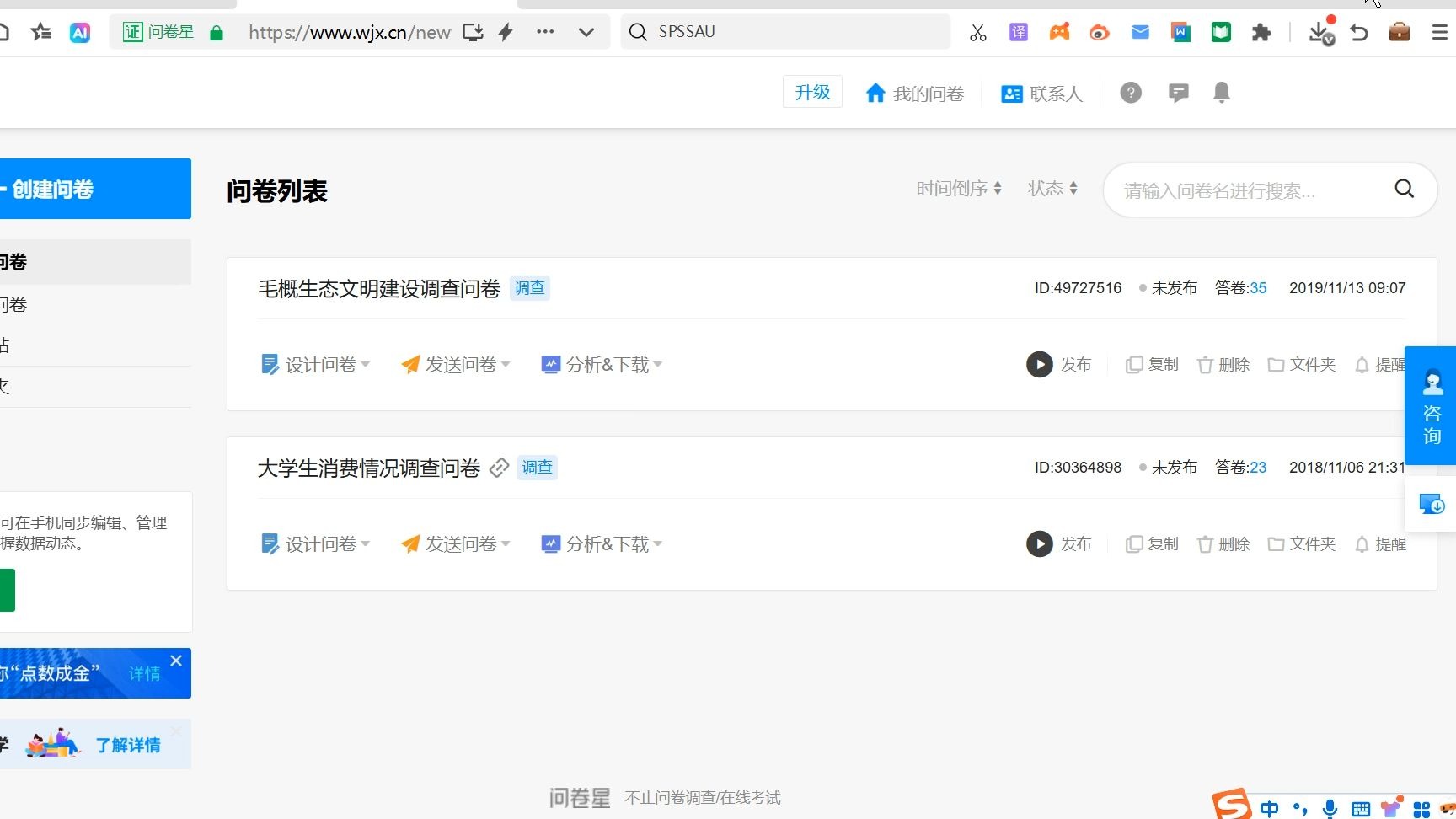Click the feedback message bubble icon
1456x819 pixels.
pos(1179,93)
